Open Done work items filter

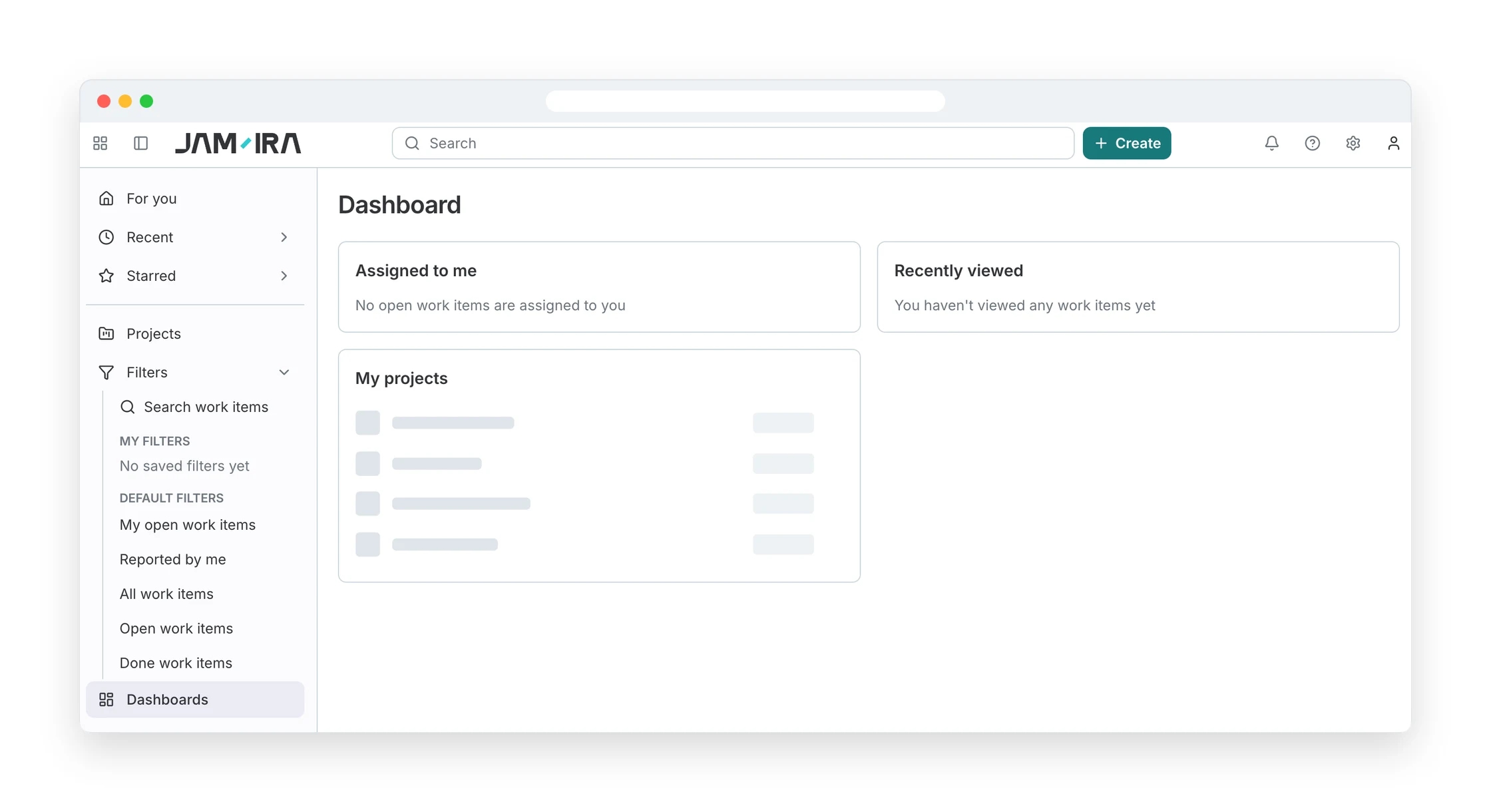point(176,663)
